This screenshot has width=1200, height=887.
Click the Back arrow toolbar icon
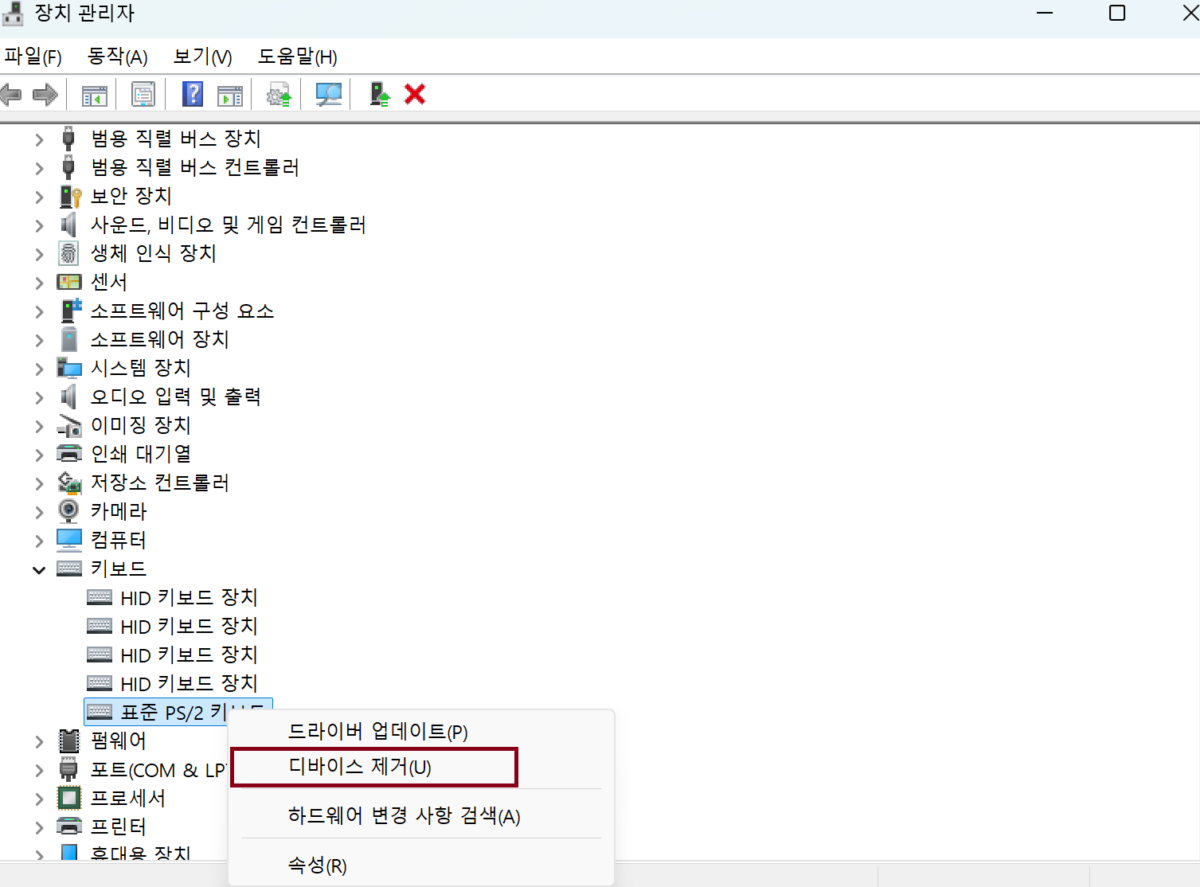click(x=11, y=95)
